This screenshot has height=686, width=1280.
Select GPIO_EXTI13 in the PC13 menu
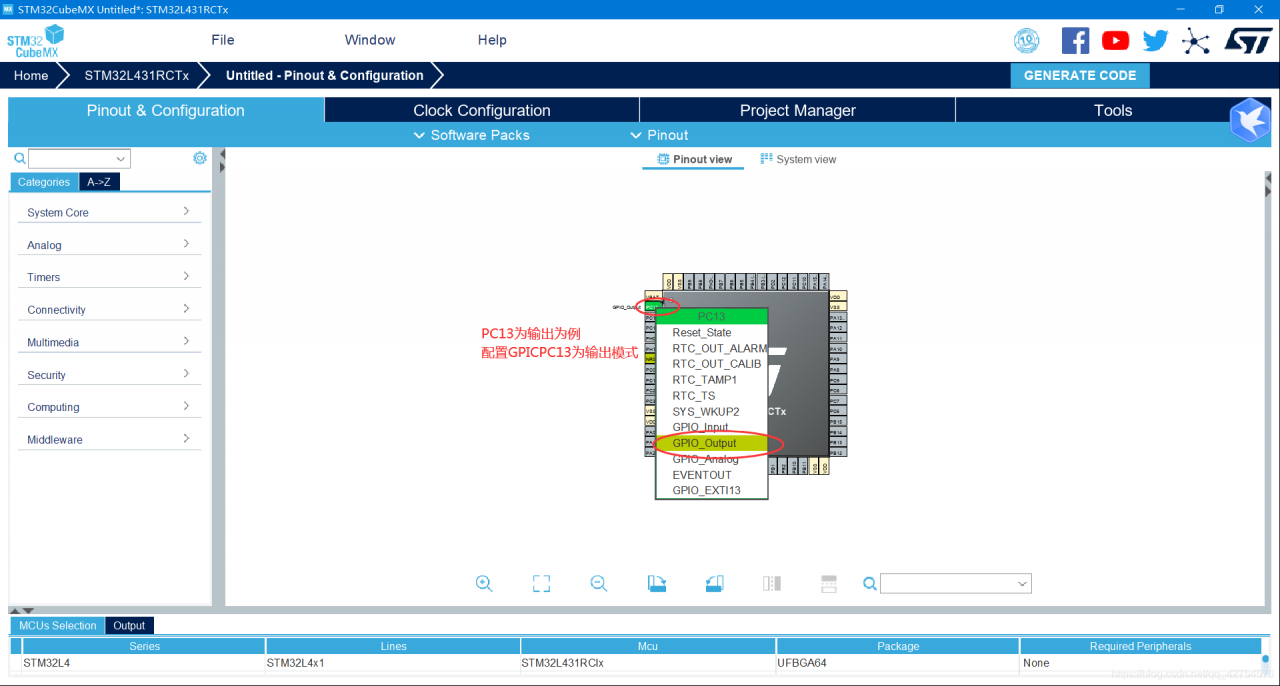(x=711, y=490)
